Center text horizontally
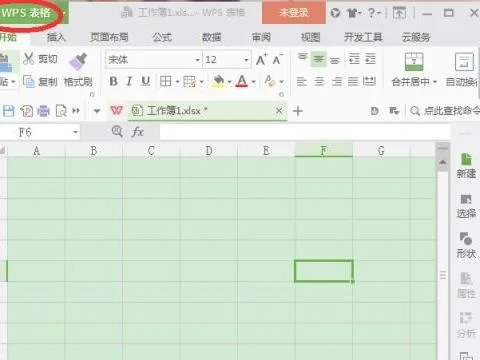Viewport: 480px width, 360px height. (x=319, y=81)
